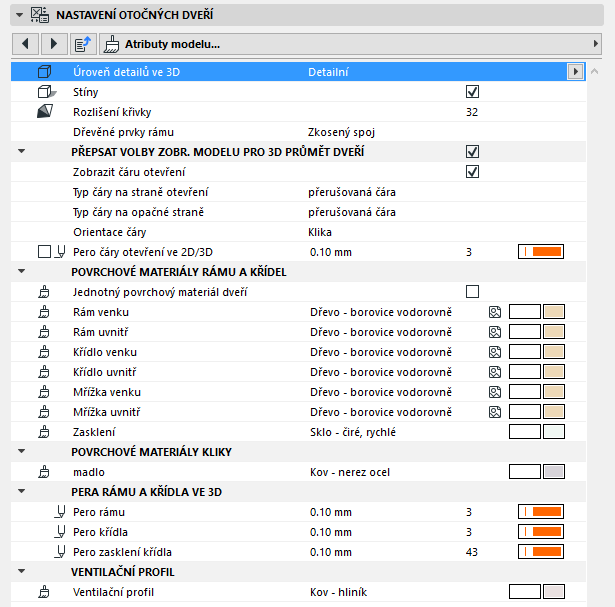Disable the Stíny checkbox

tap(472, 91)
